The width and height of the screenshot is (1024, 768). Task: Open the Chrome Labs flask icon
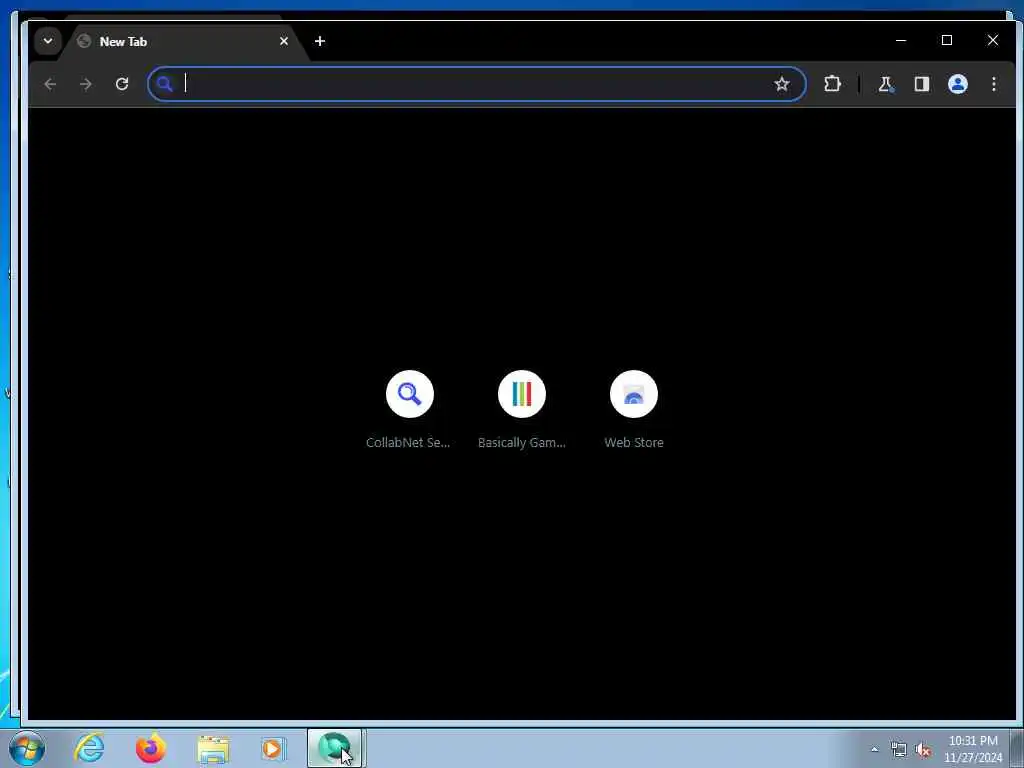(885, 84)
